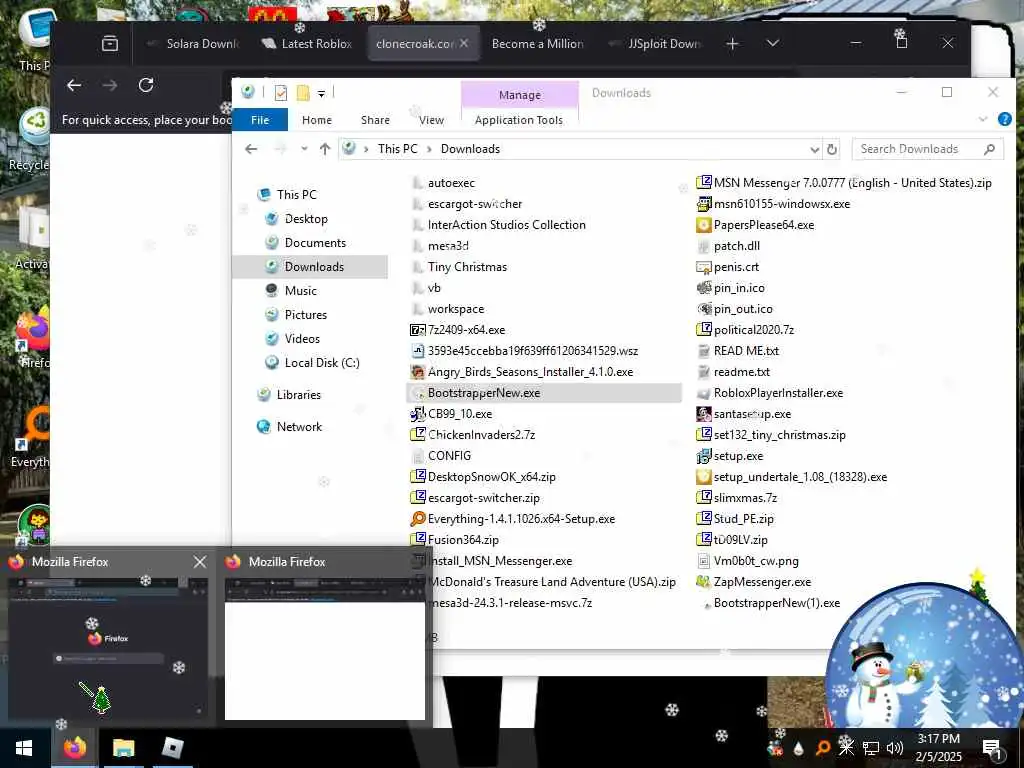Open the recent locations dropdown arrow

tap(304, 149)
